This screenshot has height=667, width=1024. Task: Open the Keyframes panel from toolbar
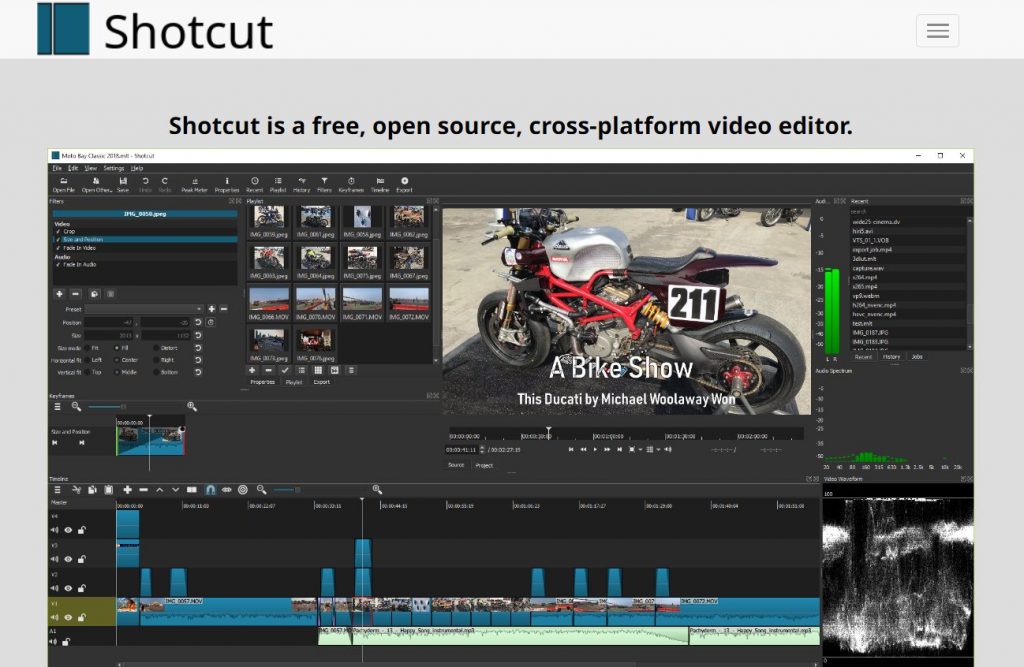click(351, 185)
